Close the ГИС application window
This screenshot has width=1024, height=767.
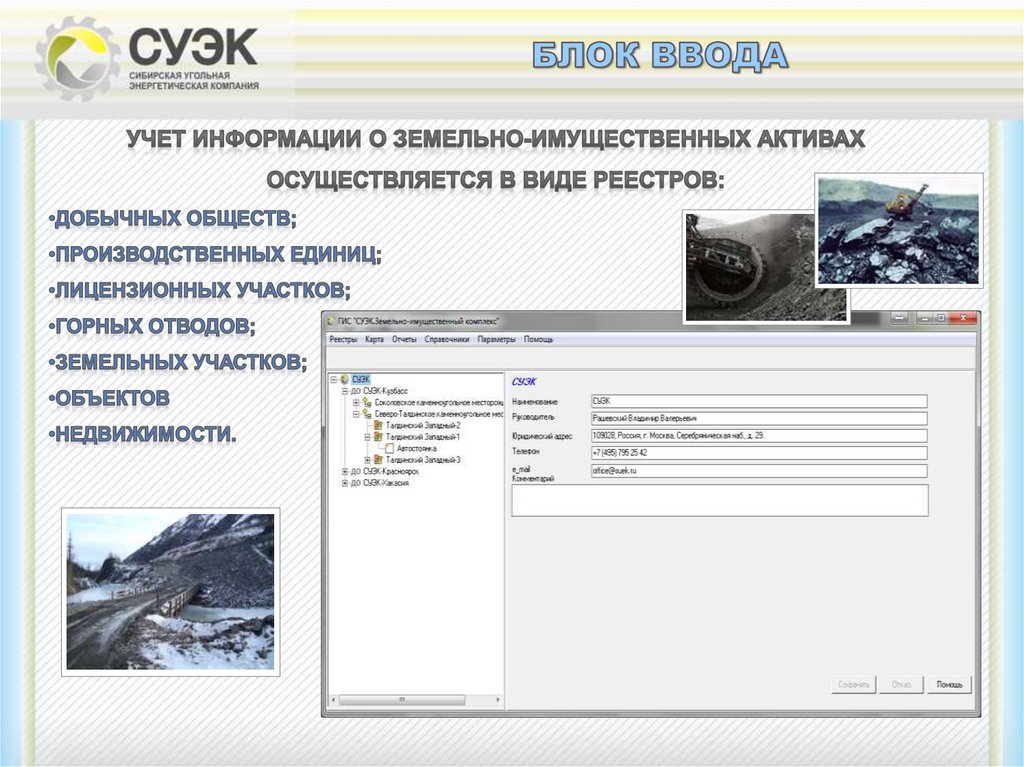(x=963, y=318)
